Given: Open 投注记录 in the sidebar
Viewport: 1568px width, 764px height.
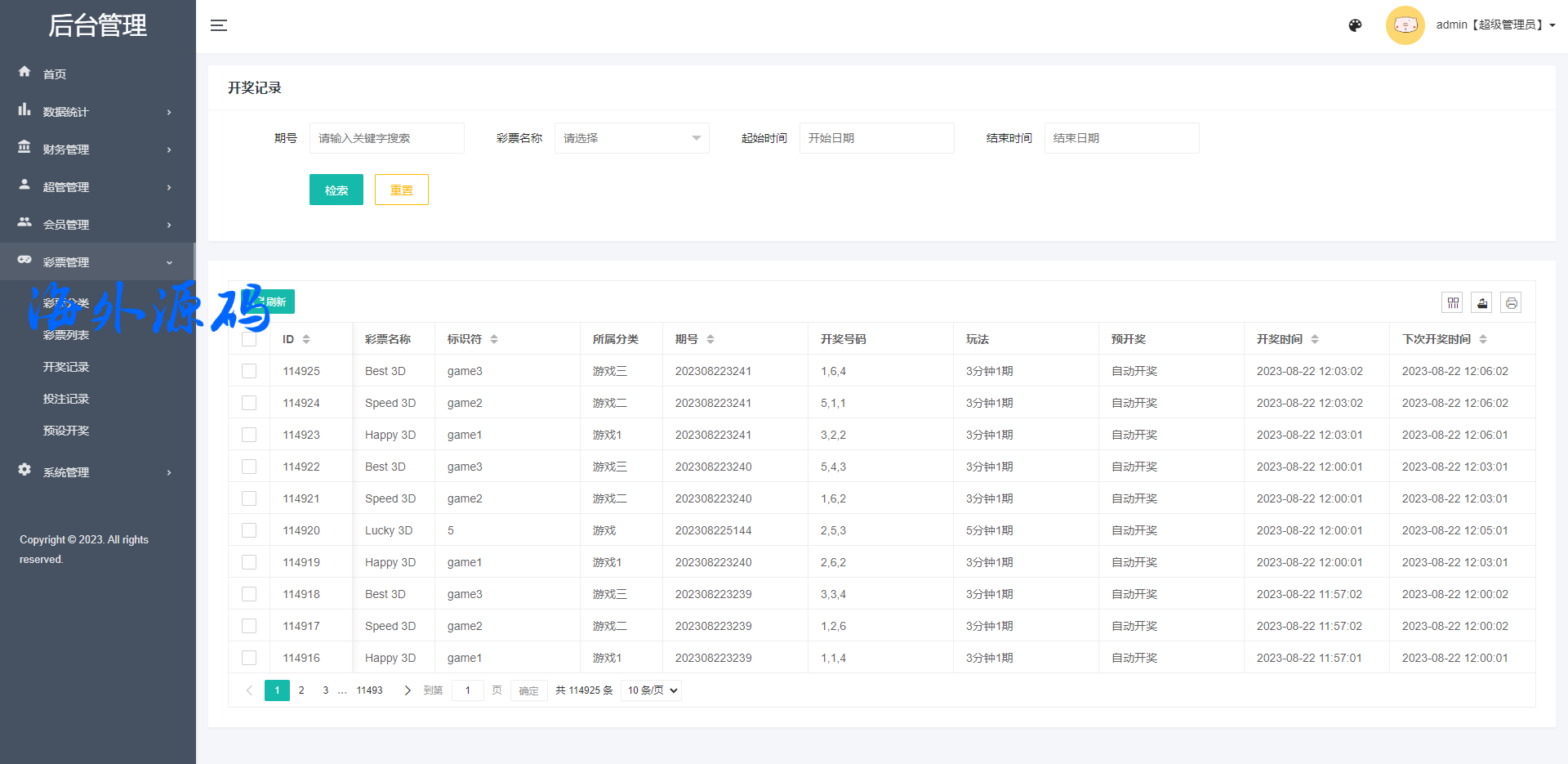Looking at the screenshot, I should (x=66, y=399).
